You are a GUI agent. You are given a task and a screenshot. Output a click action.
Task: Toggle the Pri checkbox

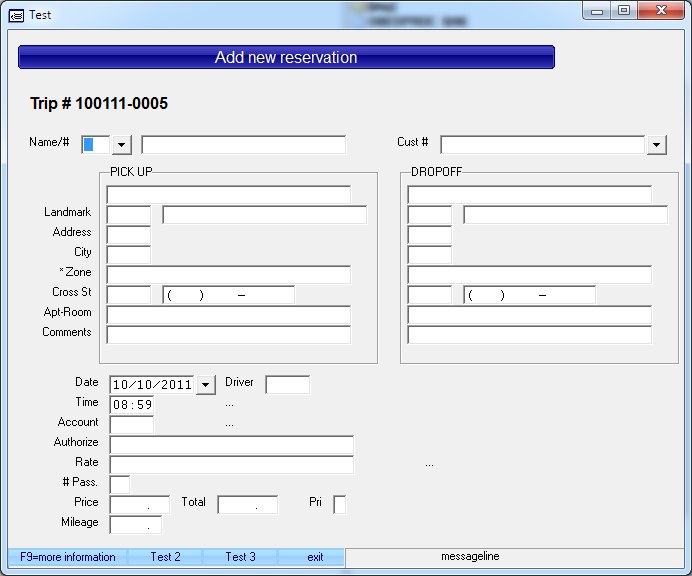339,505
